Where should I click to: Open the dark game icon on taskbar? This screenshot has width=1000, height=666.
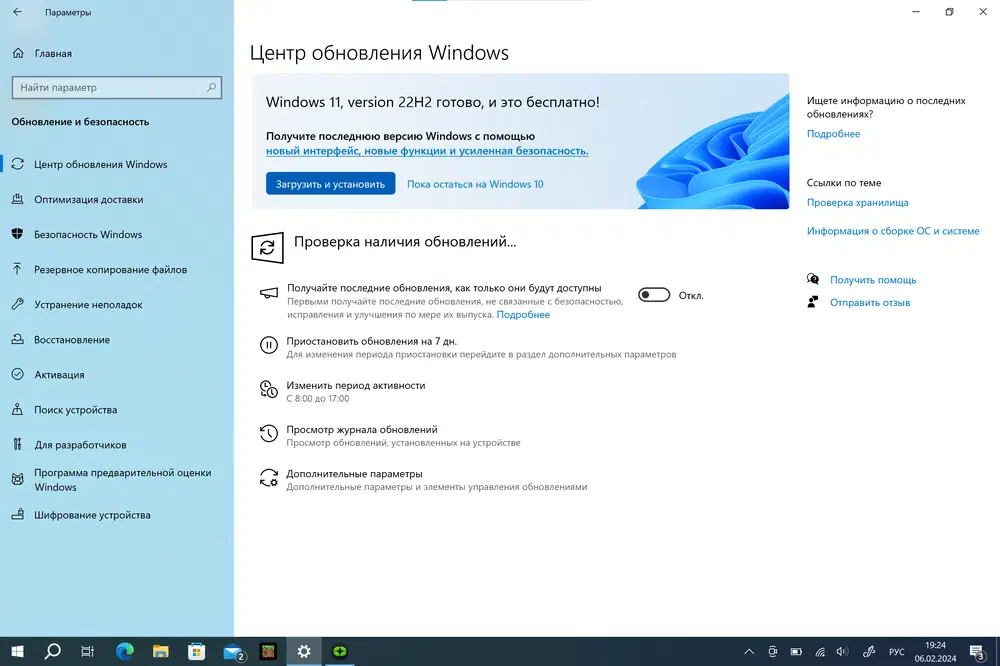[268, 651]
